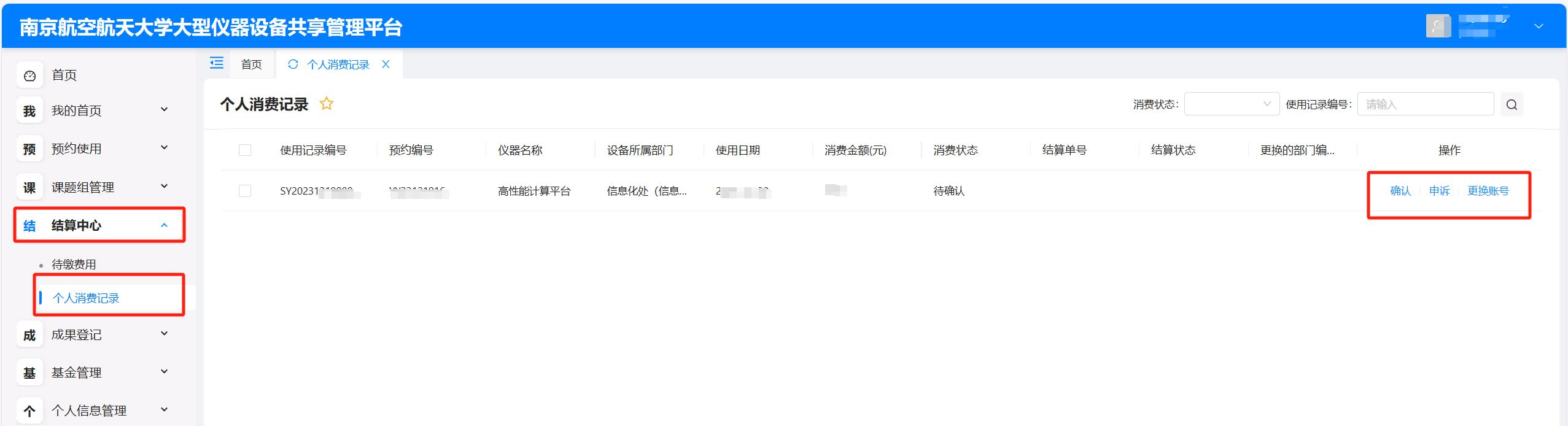Expand the 课题组管理 menu
Viewport: 1568px width, 426px height.
click(x=98, y=187)
